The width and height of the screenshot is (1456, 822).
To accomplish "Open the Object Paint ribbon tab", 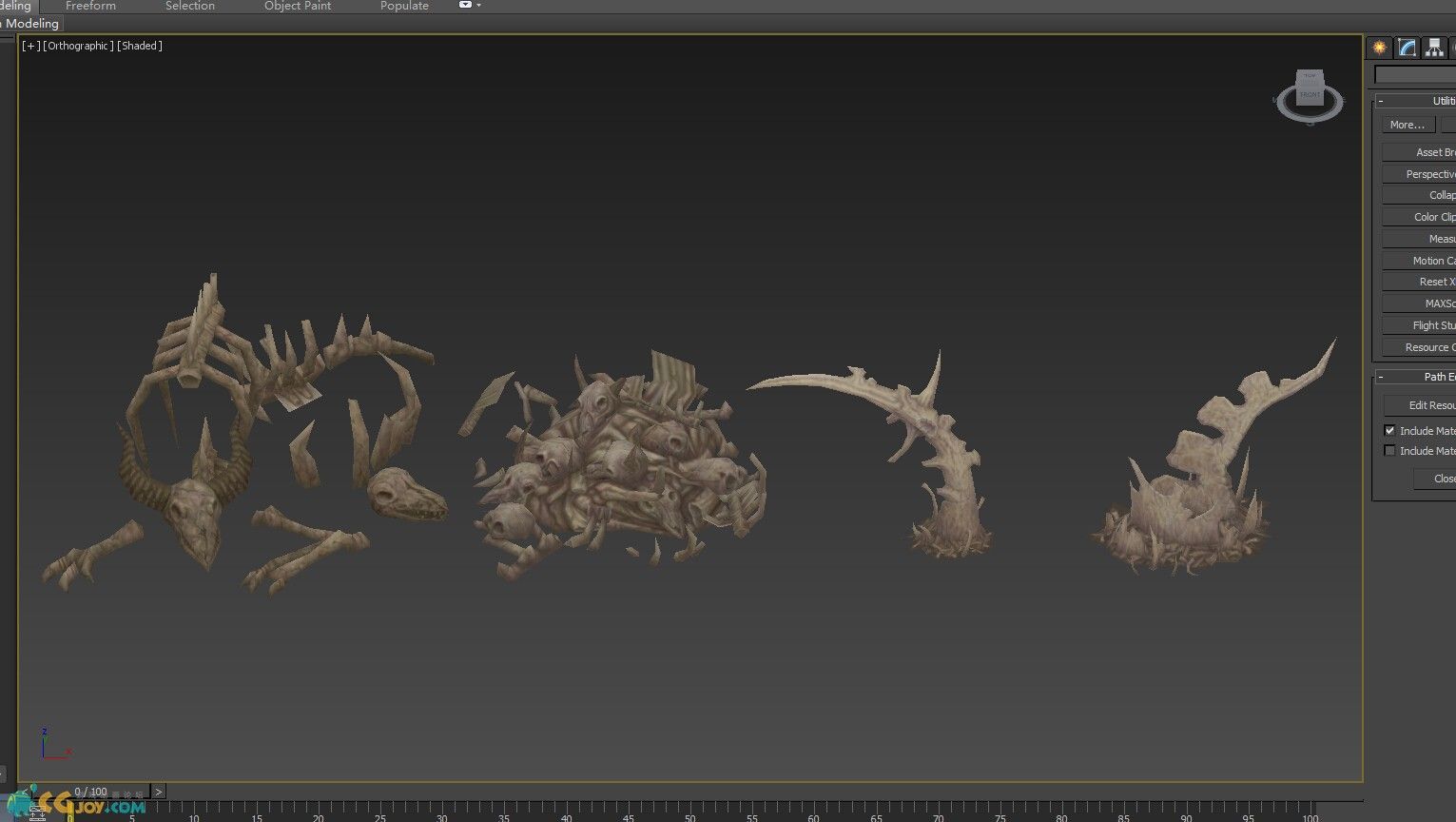I will (298, 6).
